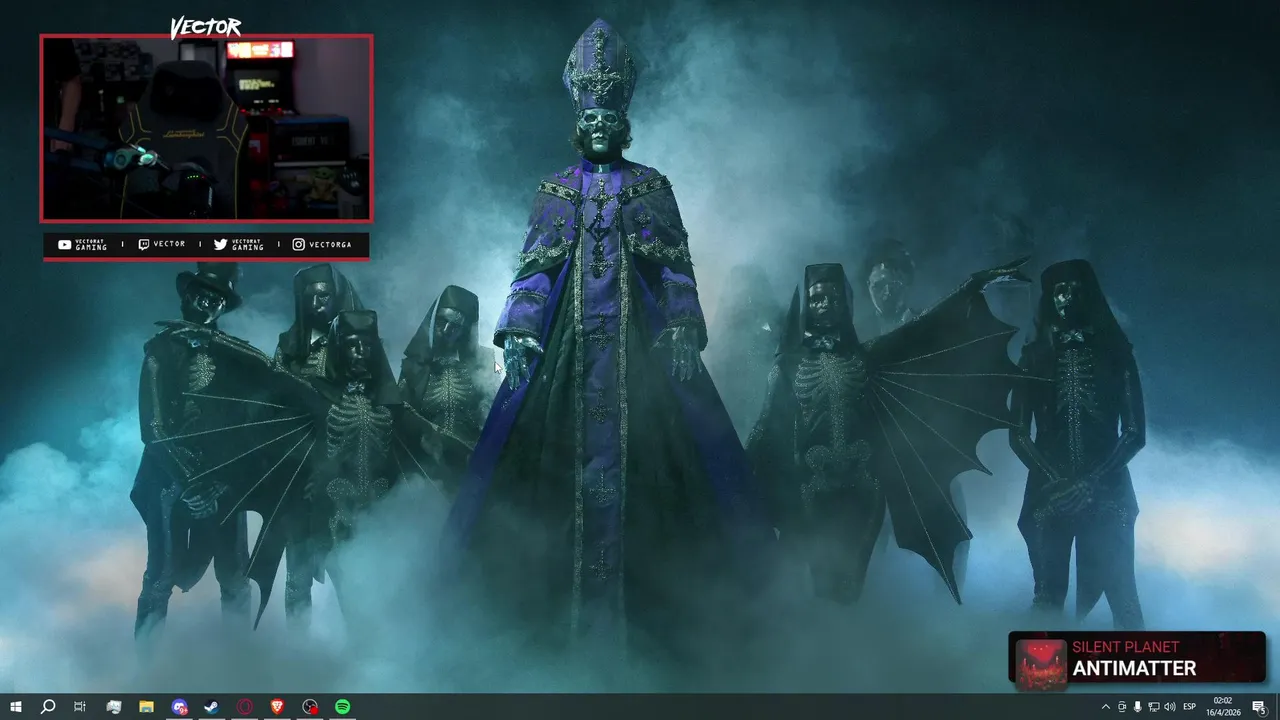
Task: Click the microphone tray icon
Action: [1137, 707]
